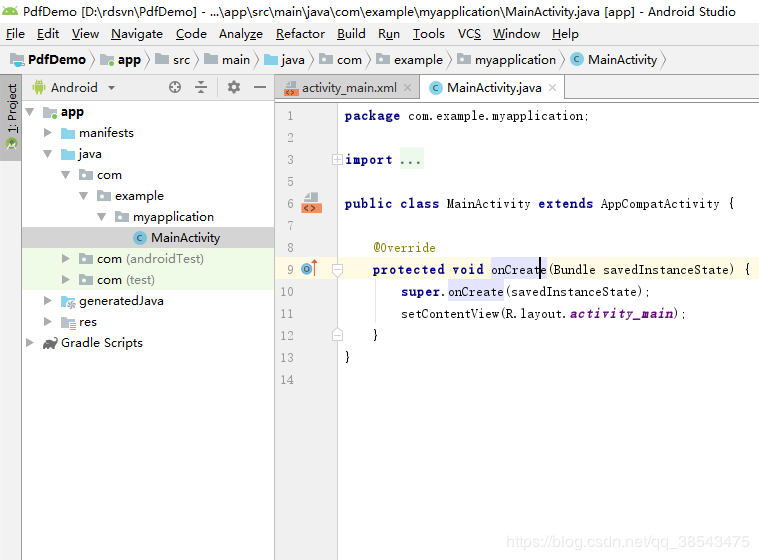
Task: Toggle the 1: Project tool window tab
Action: click(x=11, y=117)
